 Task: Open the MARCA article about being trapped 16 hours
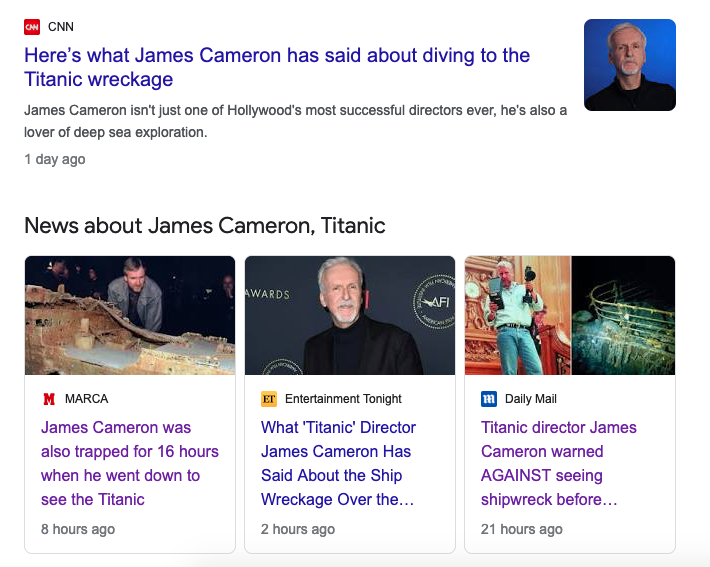(130, 463)
